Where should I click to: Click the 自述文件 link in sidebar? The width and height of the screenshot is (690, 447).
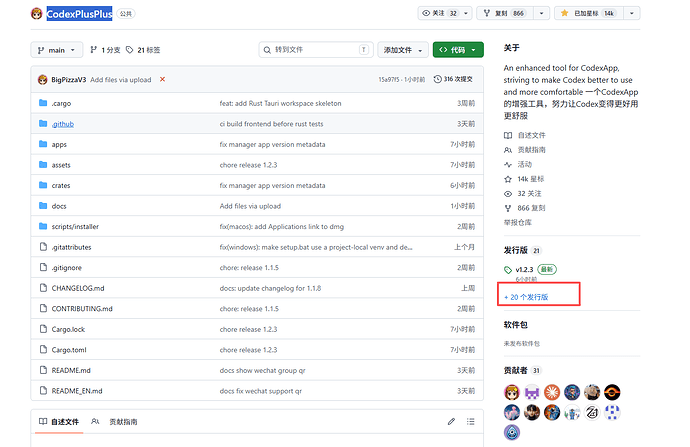(525, 136)
